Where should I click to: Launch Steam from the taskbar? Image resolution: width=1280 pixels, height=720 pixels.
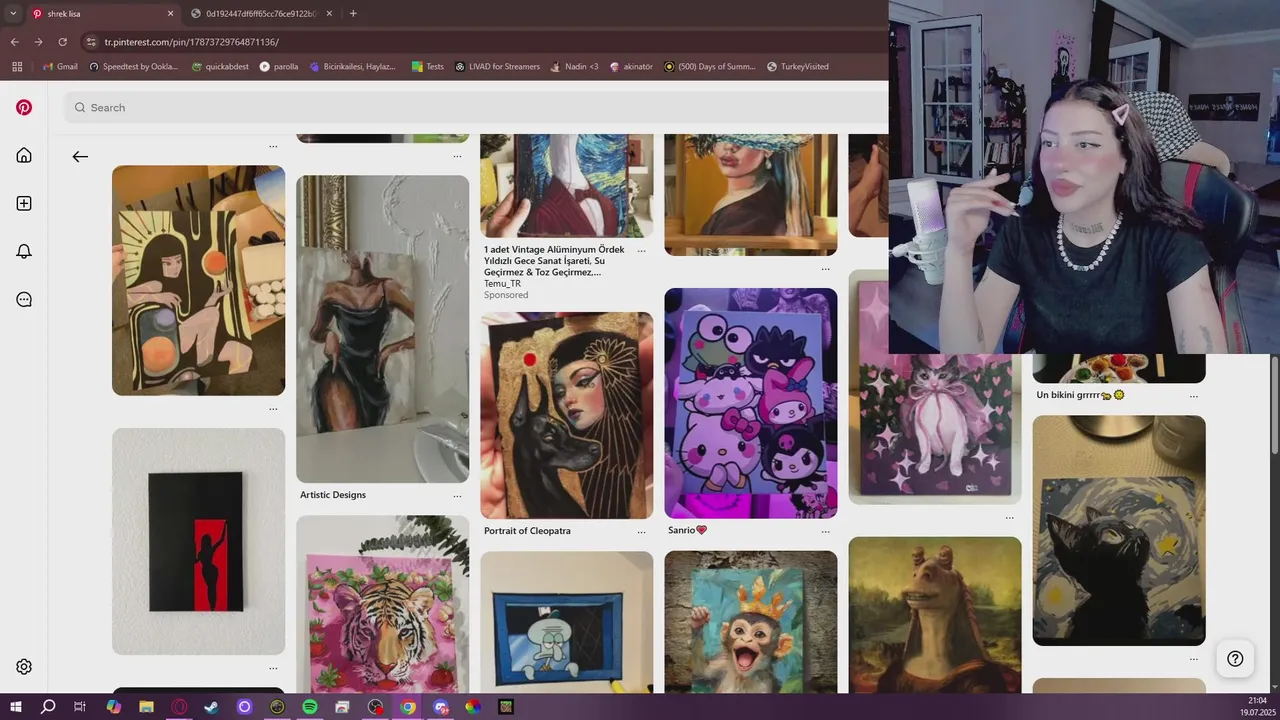[x=212, y=707]
